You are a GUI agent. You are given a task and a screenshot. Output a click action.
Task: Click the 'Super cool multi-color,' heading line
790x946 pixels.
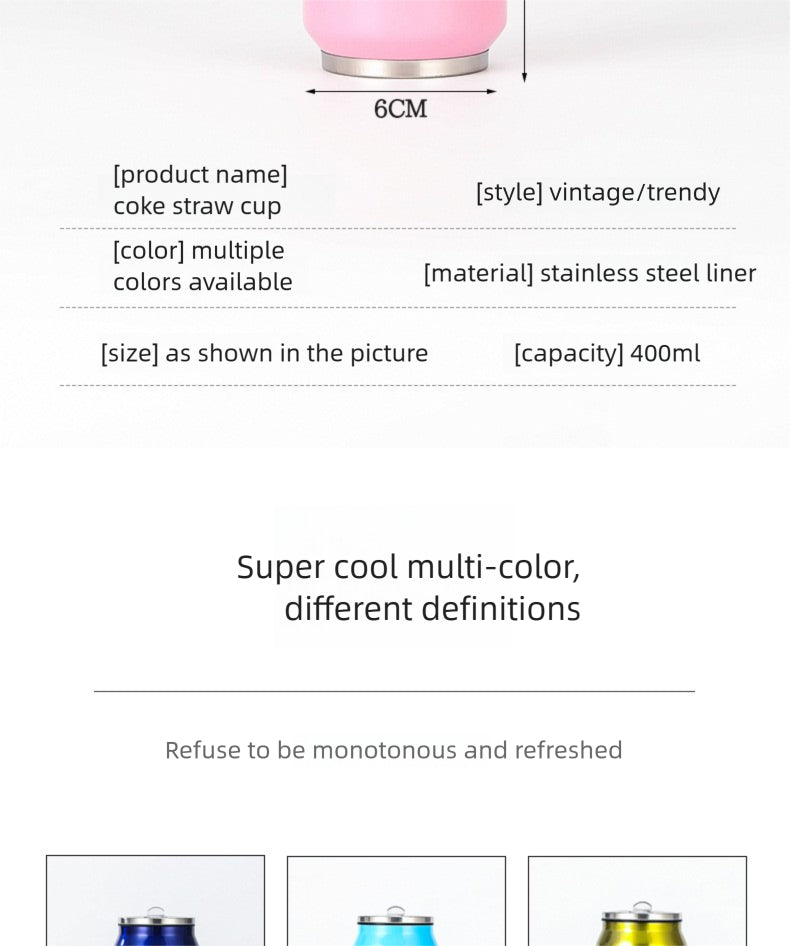408,567
